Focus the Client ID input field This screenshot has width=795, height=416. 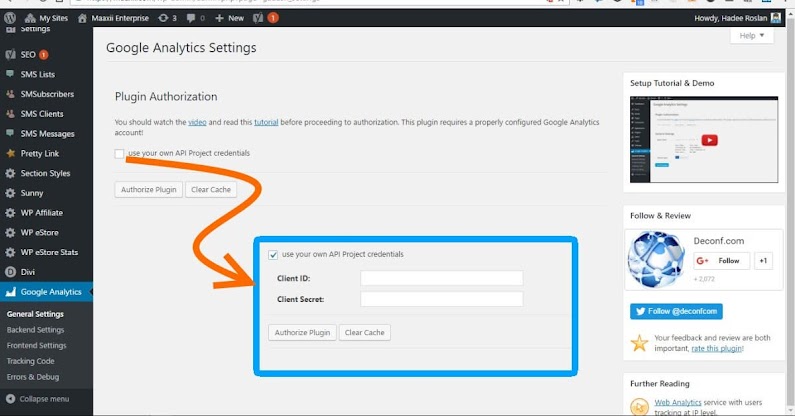tap(442, 278)
